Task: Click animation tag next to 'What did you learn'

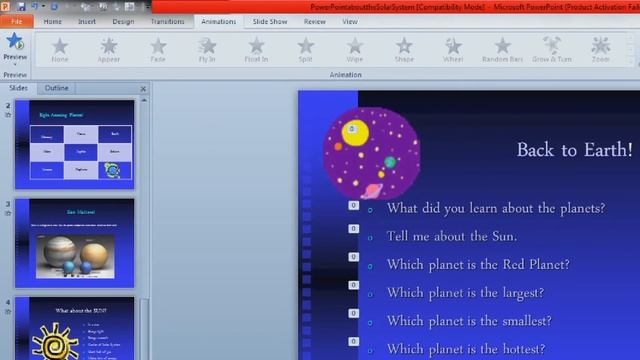Action: coord(353,205)
